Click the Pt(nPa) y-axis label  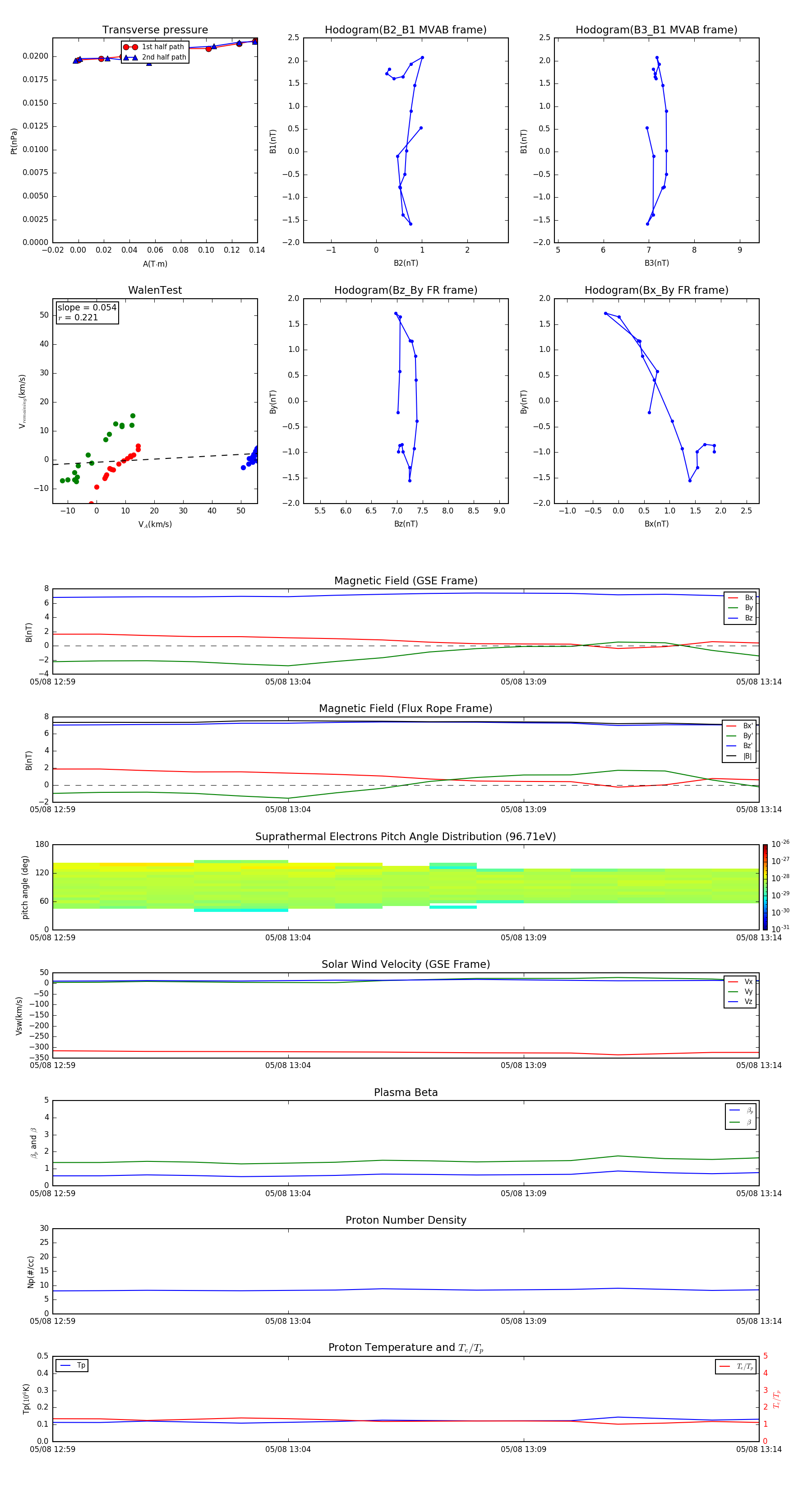(x=14, y=141)
